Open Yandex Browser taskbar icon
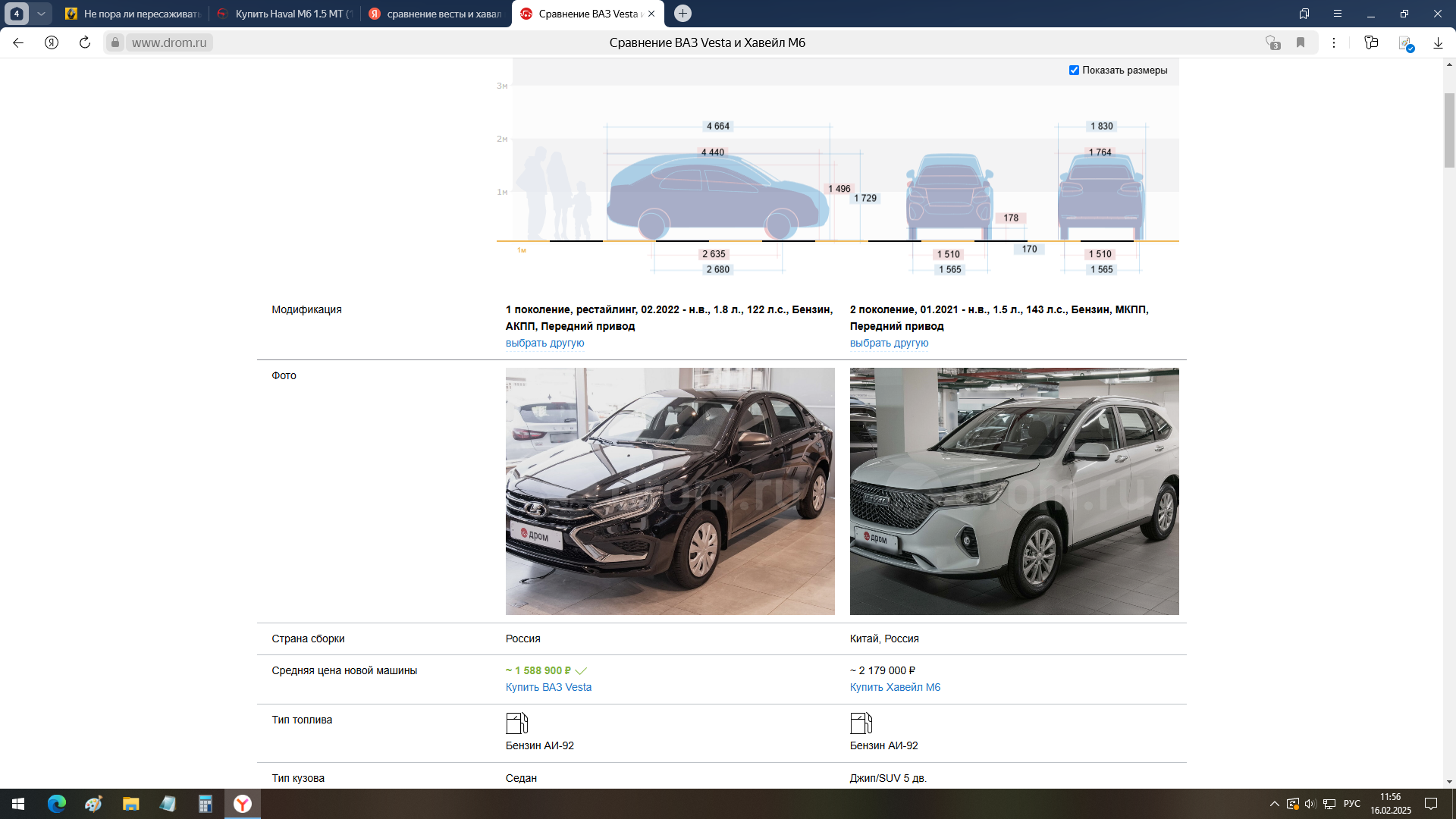 tap(242, 804)
